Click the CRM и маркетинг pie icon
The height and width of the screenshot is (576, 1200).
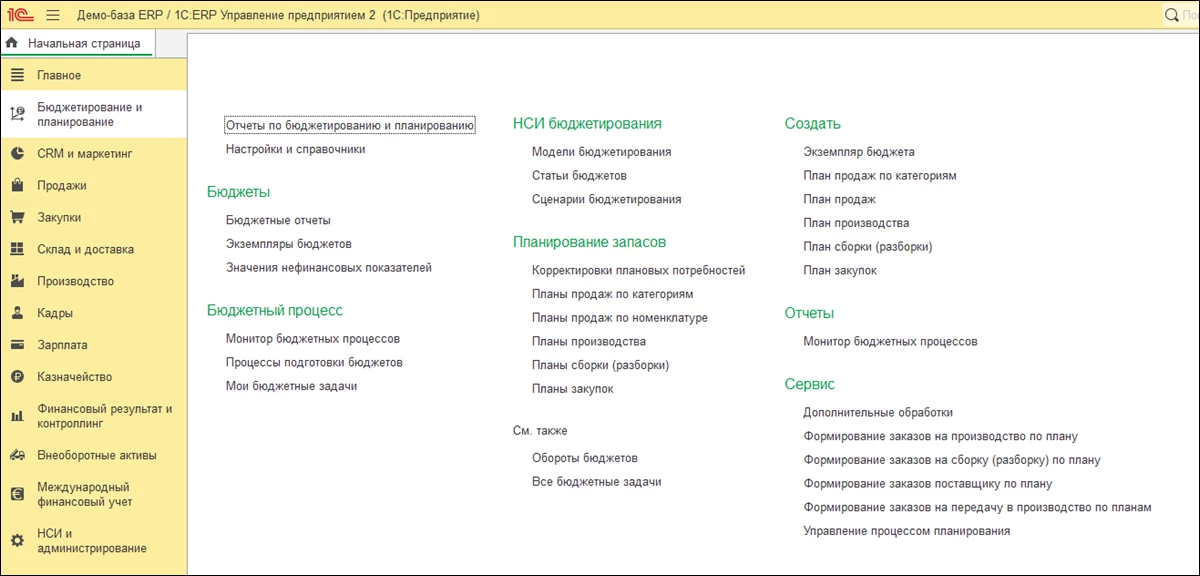click(x=17, y=153)
